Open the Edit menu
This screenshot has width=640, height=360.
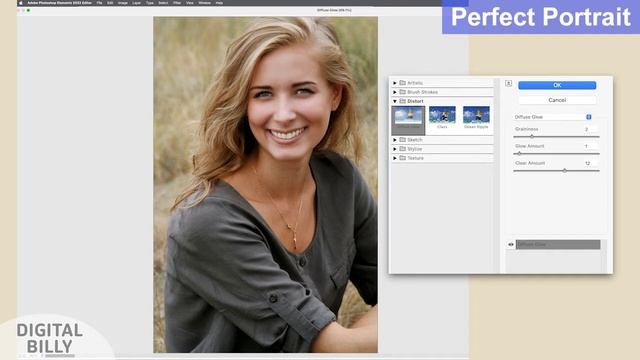pos(110,3)
